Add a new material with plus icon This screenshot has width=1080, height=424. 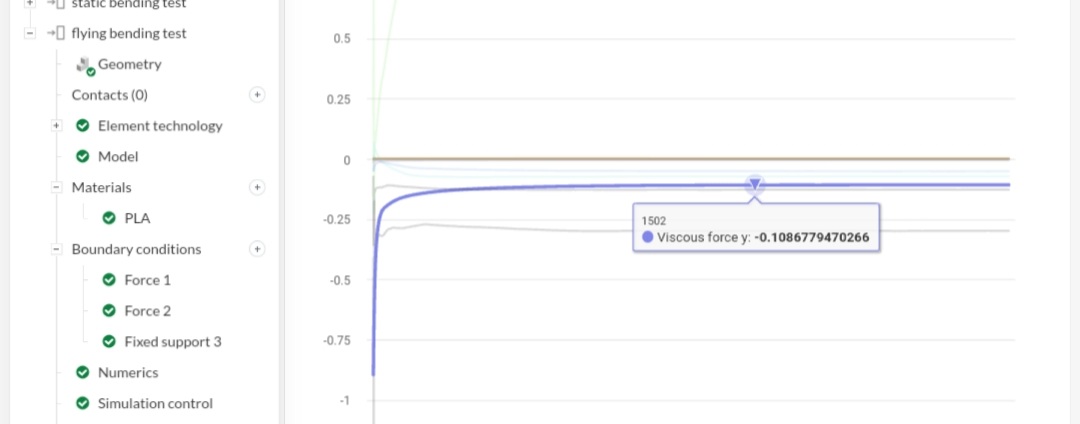(257, 187)
